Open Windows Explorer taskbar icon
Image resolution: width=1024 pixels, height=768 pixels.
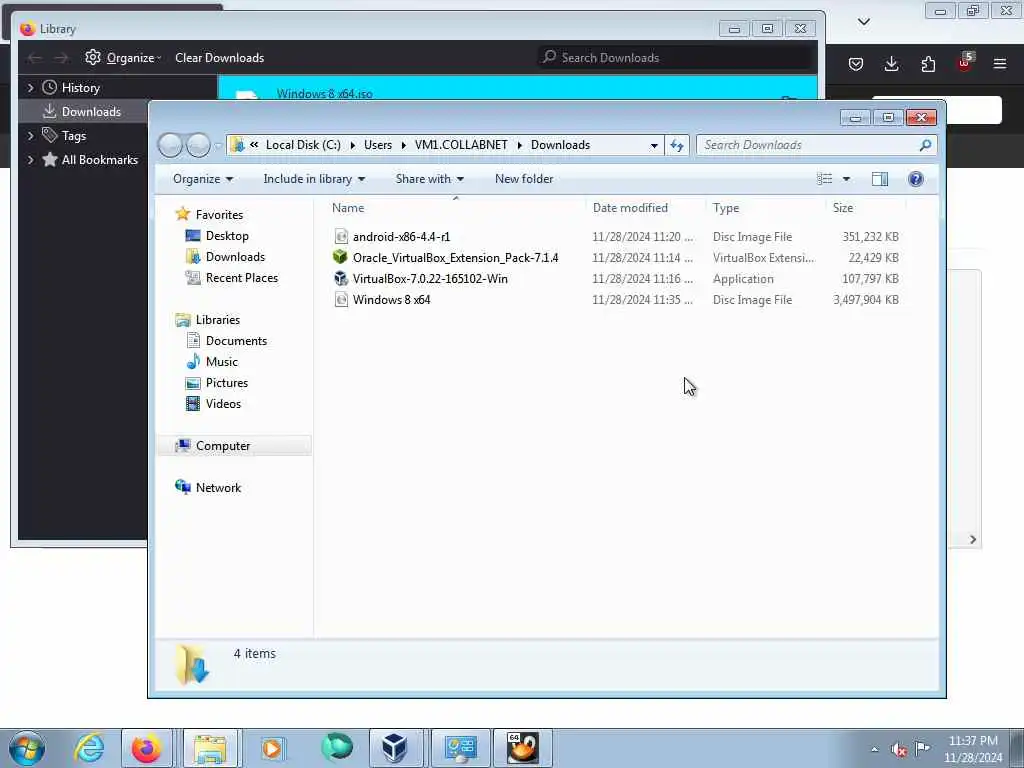tap(210, 748)
